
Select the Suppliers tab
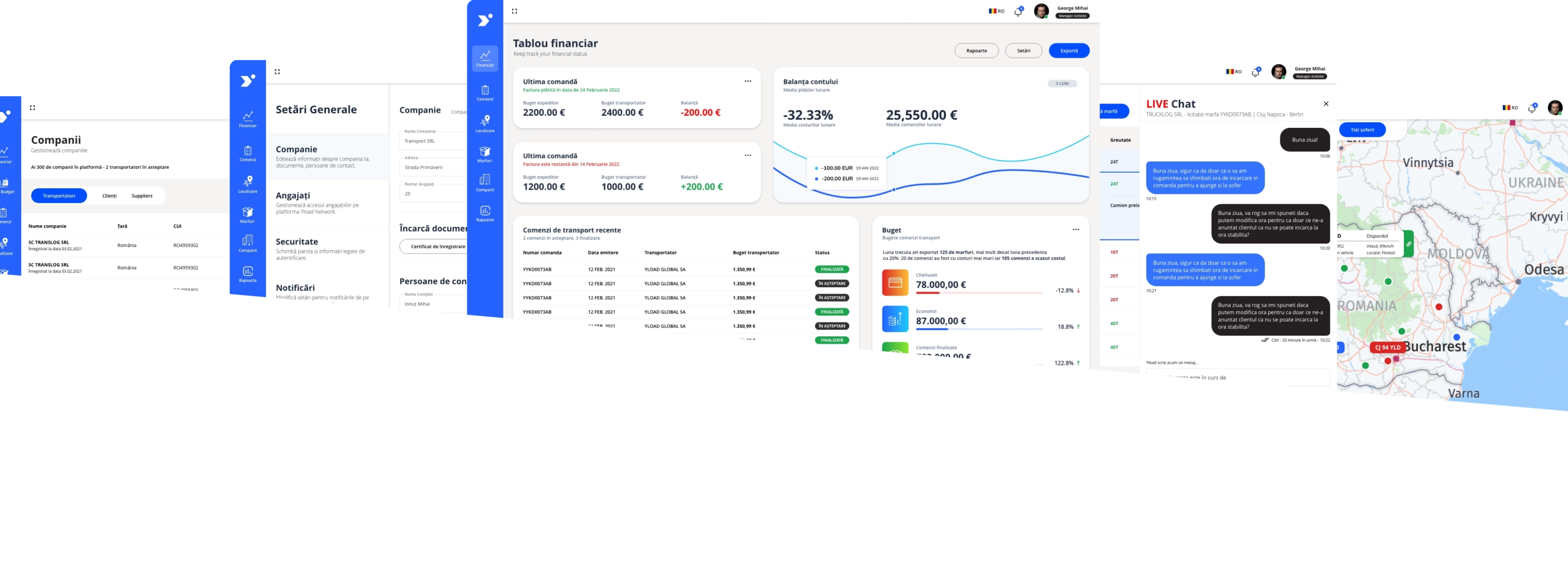coord(142,196)
